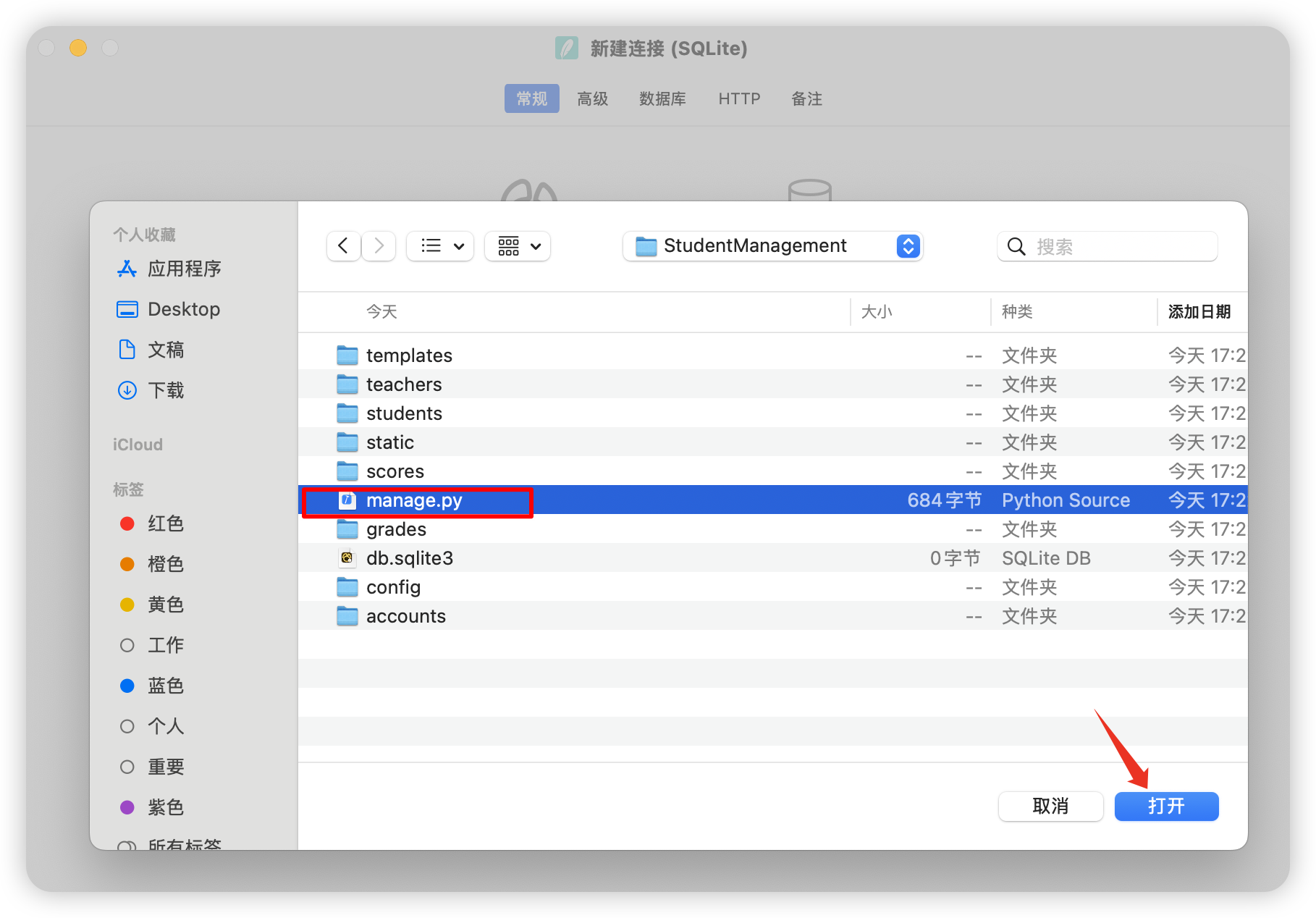
Task: Open the list view options dropdown
Action: point(440,246)
